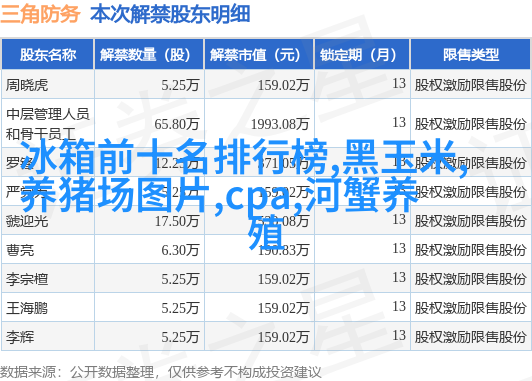Click the 解禁数量（股） column header

(x=149, y=55)
